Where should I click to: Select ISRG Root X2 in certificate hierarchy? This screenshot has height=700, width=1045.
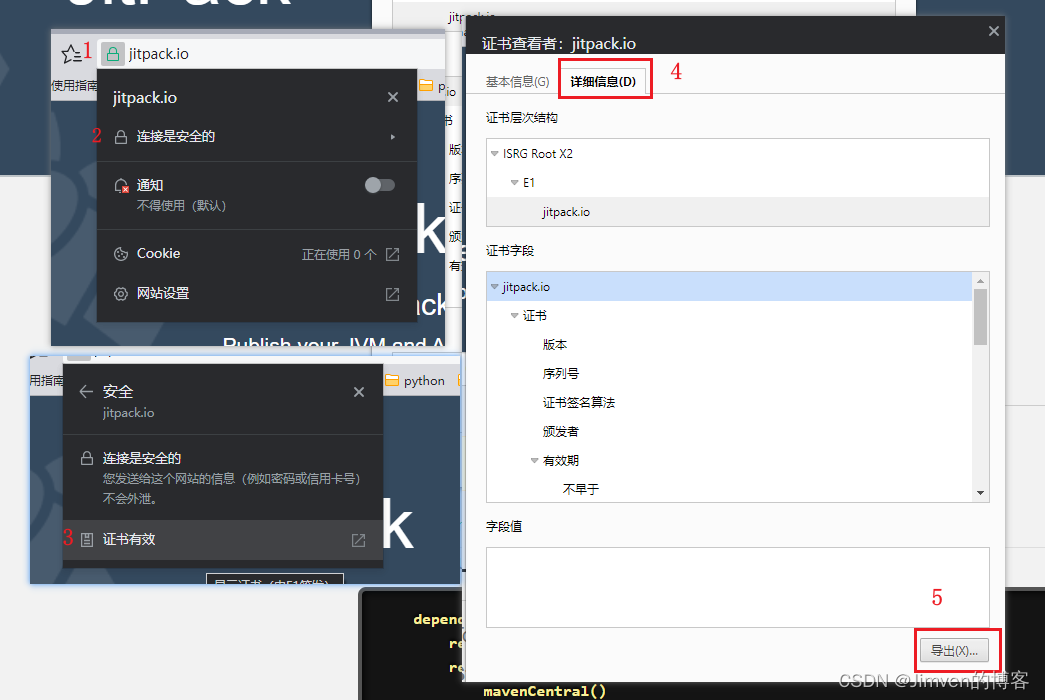538,153
